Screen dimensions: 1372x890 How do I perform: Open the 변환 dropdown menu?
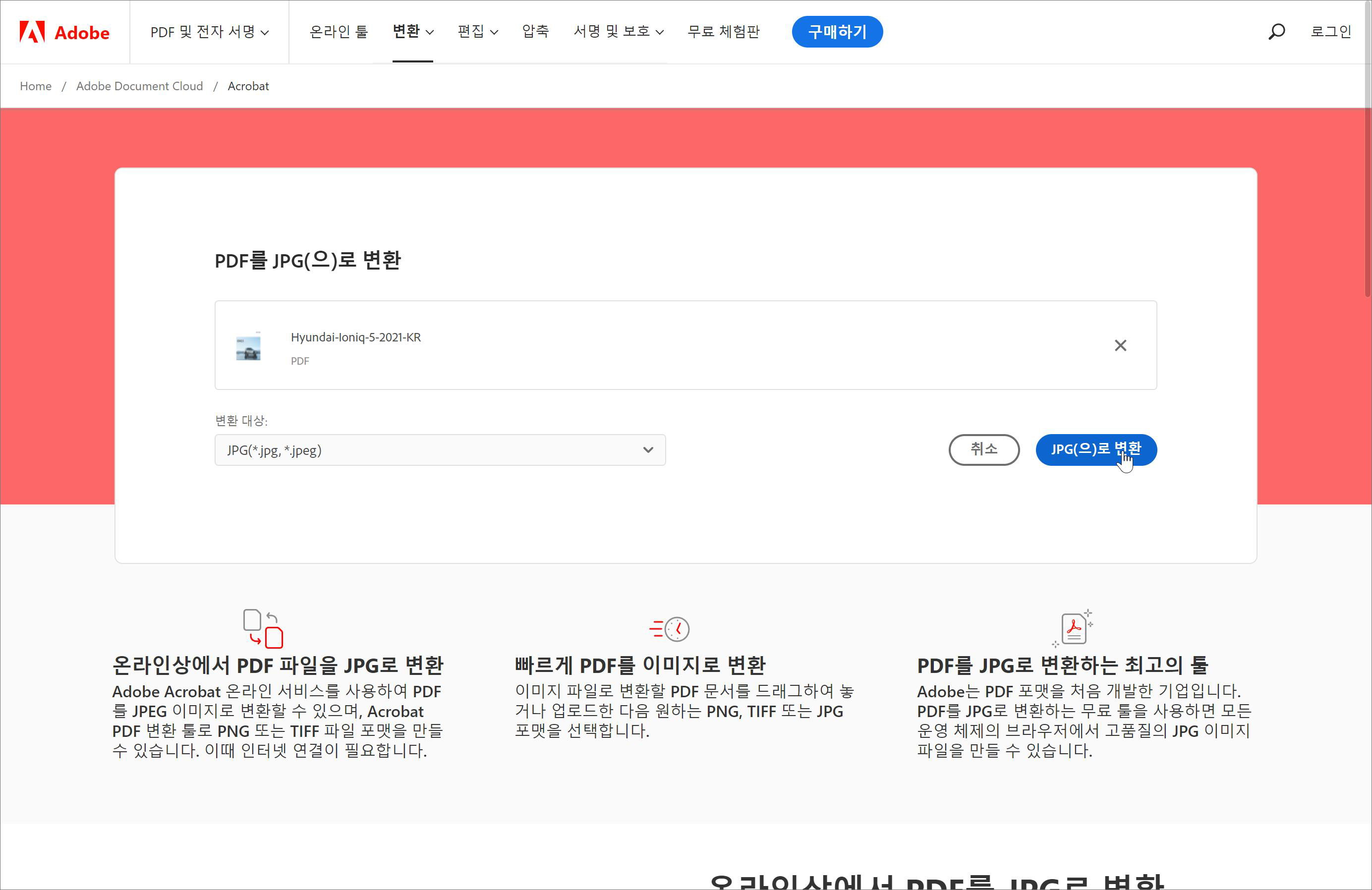(413, 32)
